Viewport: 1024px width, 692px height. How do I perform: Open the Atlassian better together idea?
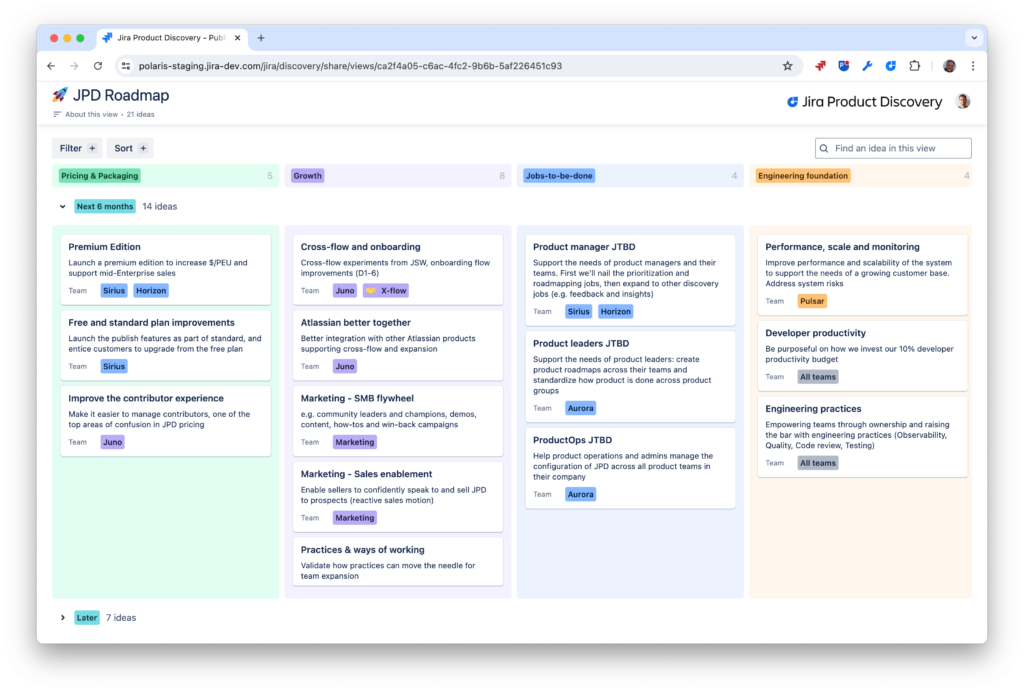(398, 345)
